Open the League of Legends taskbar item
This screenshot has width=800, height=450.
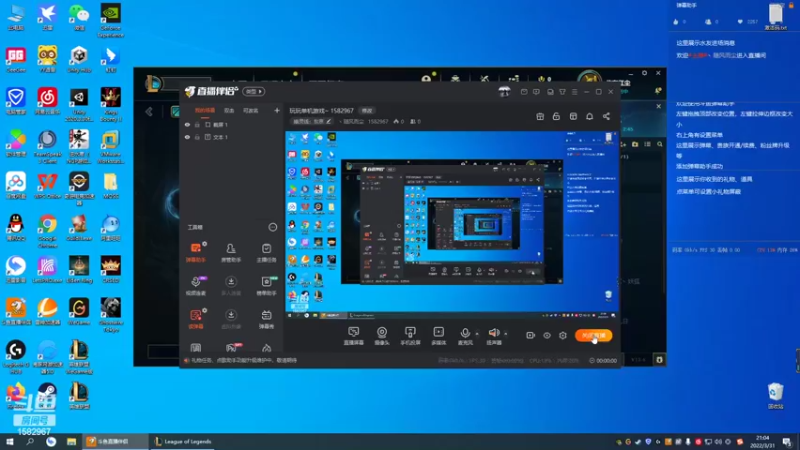point(183,441)
